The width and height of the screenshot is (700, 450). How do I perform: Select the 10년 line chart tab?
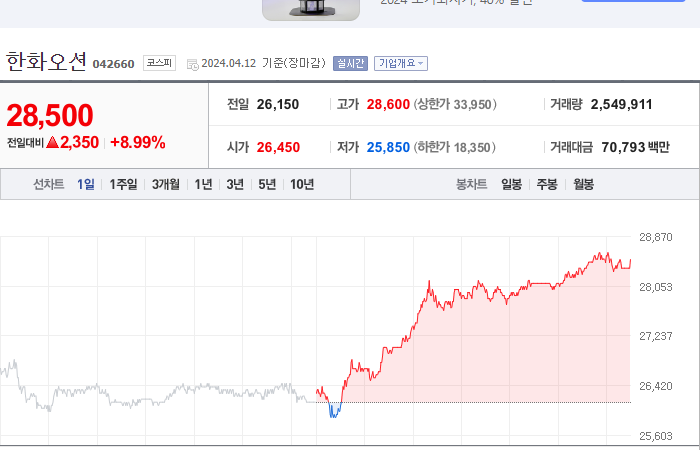tap(302, 184)
